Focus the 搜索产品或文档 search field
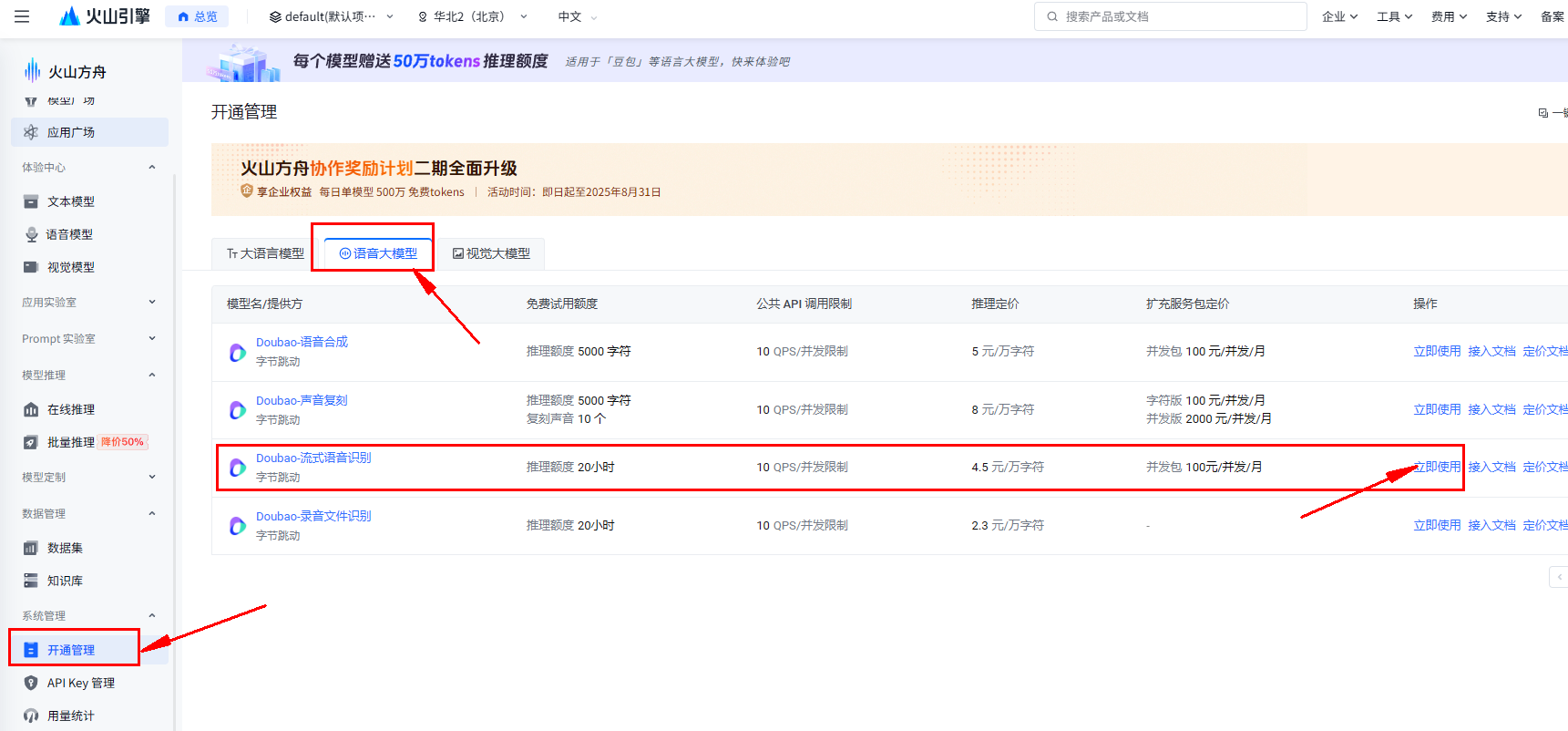1568x731 pixels. point(1170,16)
